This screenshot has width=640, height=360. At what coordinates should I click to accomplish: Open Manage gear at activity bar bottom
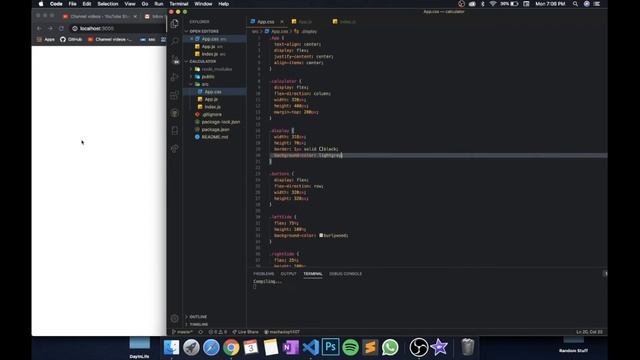click(174, 318)
